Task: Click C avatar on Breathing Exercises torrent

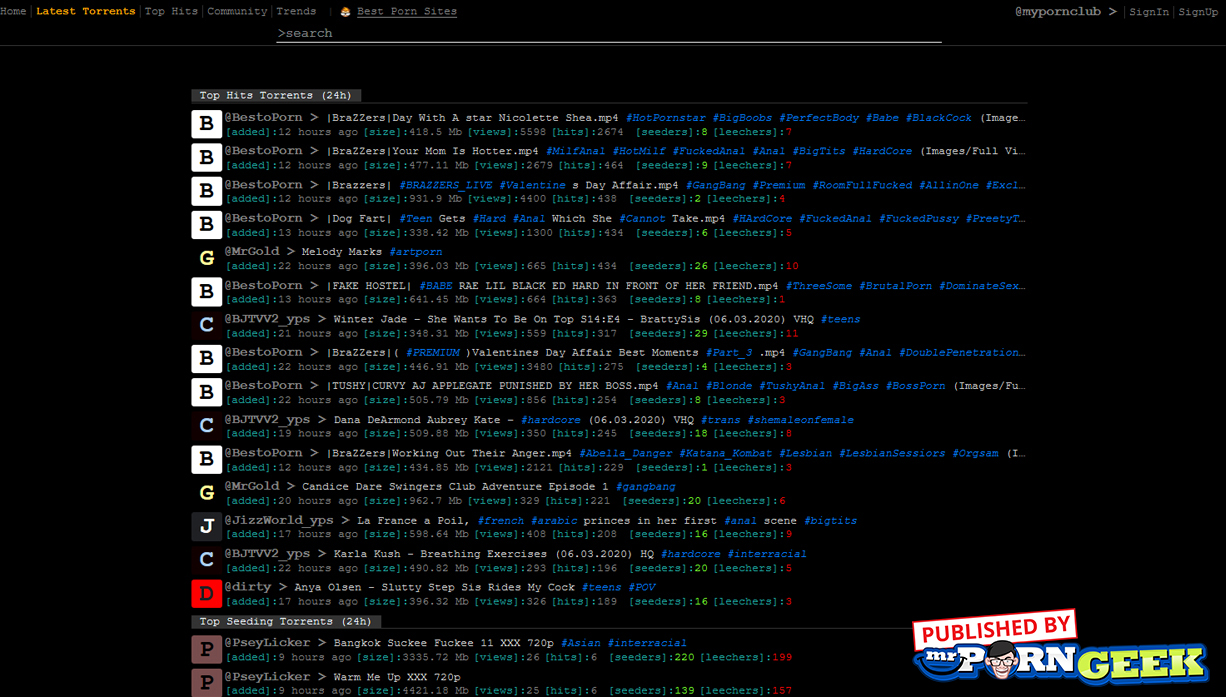Action: (x=206, y=560)
